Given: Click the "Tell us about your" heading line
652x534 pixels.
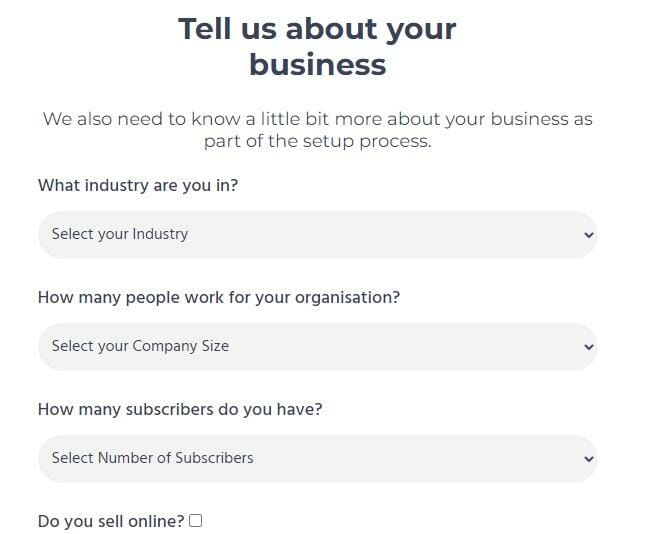Looking at the screenshot, I should tap(317, 29).
